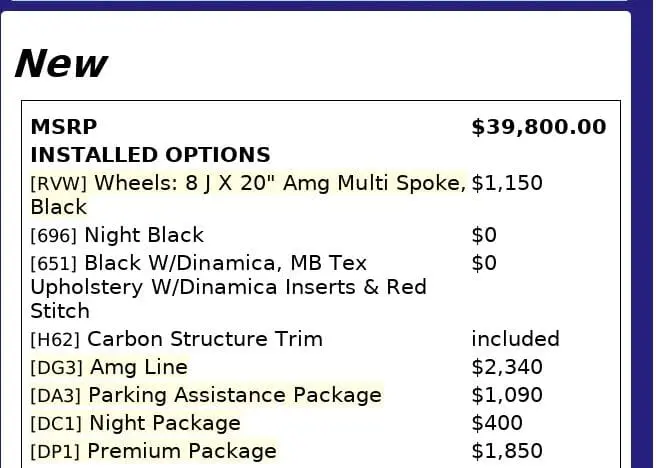Click the [RVW] option code
The image size is (657, 468).
tap(59, 184)
